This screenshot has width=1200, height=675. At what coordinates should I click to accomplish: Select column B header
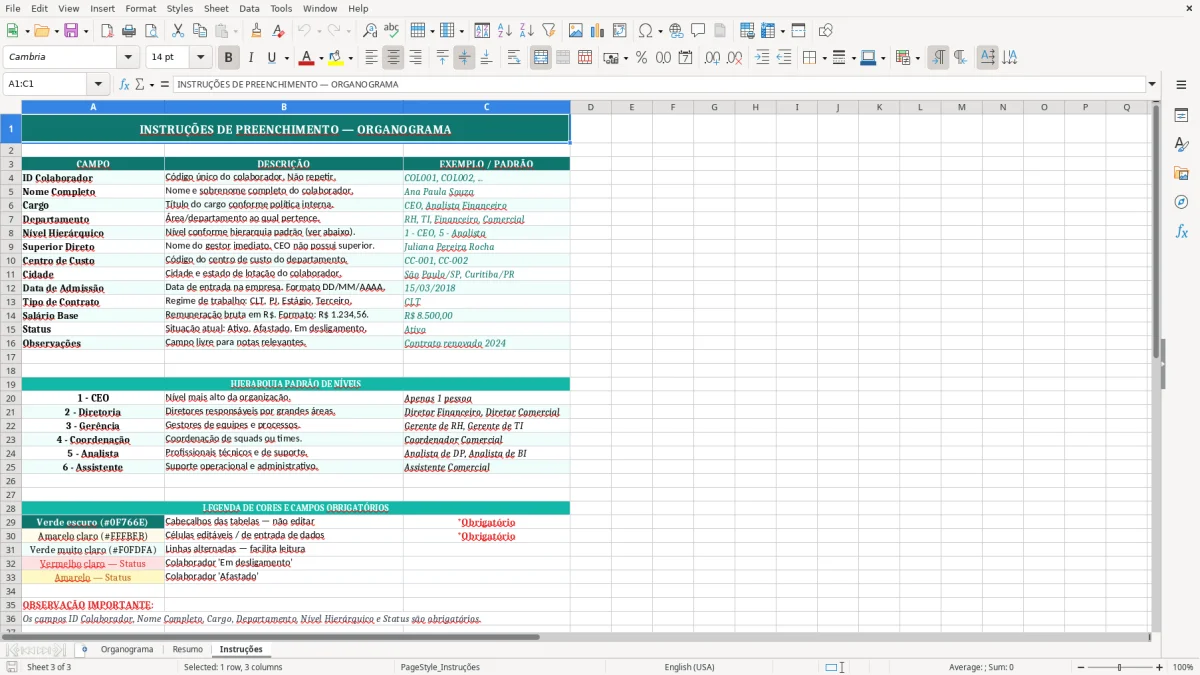click(x=284, y=107)
